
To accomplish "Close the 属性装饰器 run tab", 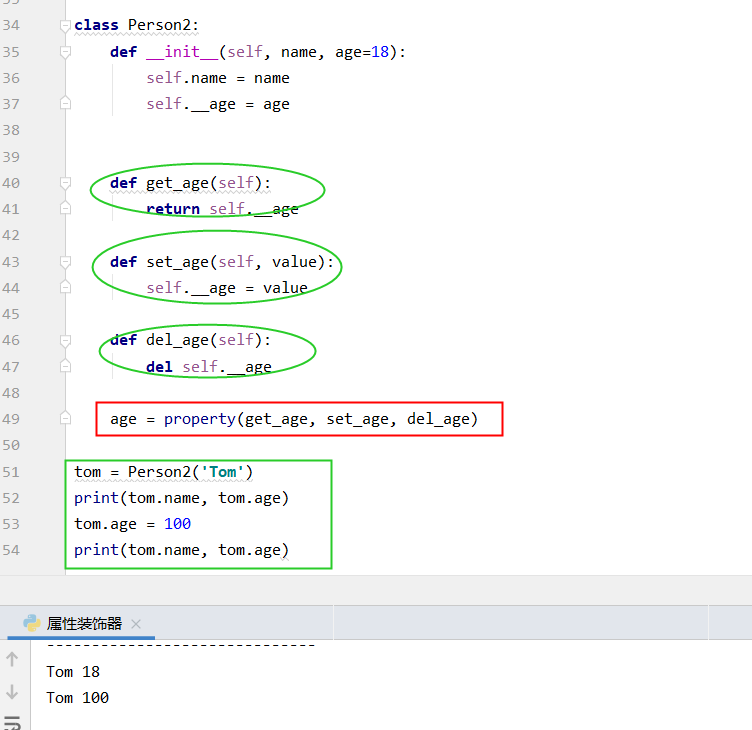I will 136,624.
